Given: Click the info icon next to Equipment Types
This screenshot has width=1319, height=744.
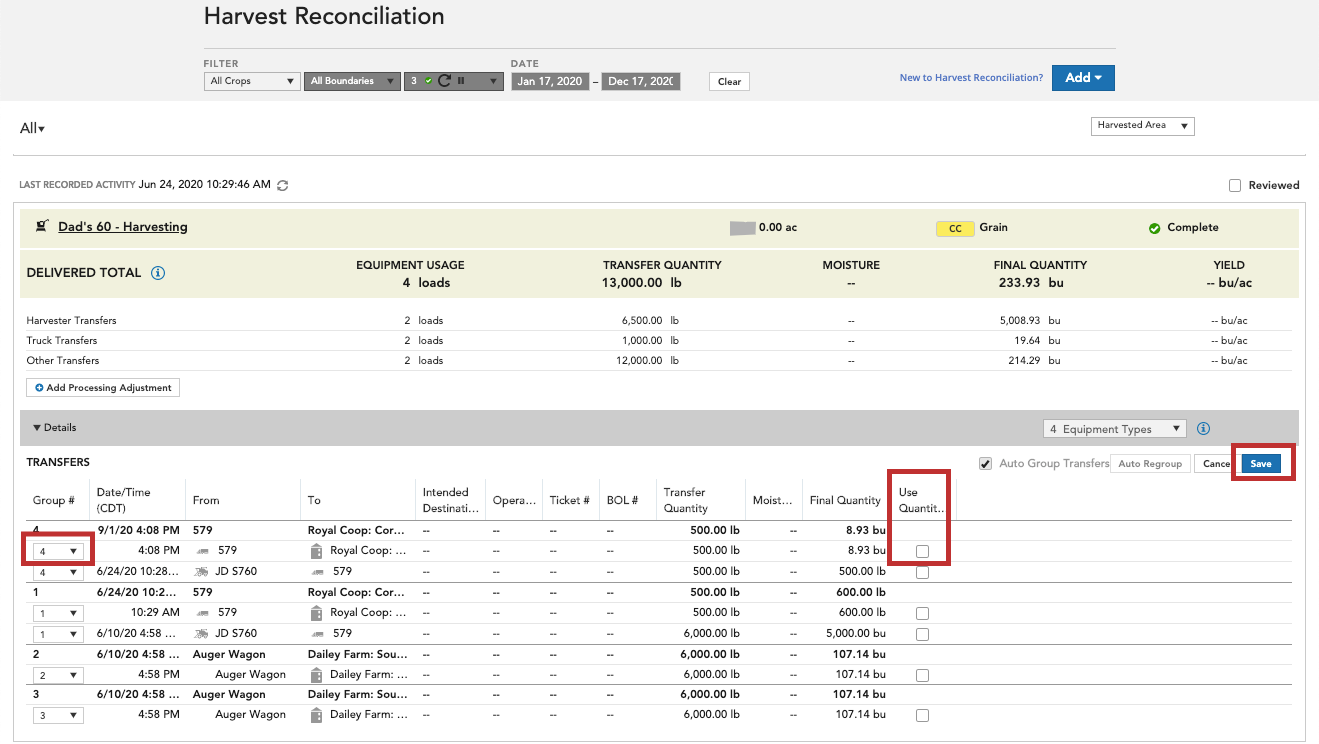Looking at the screenshot, I should (x=1204, y=429).
